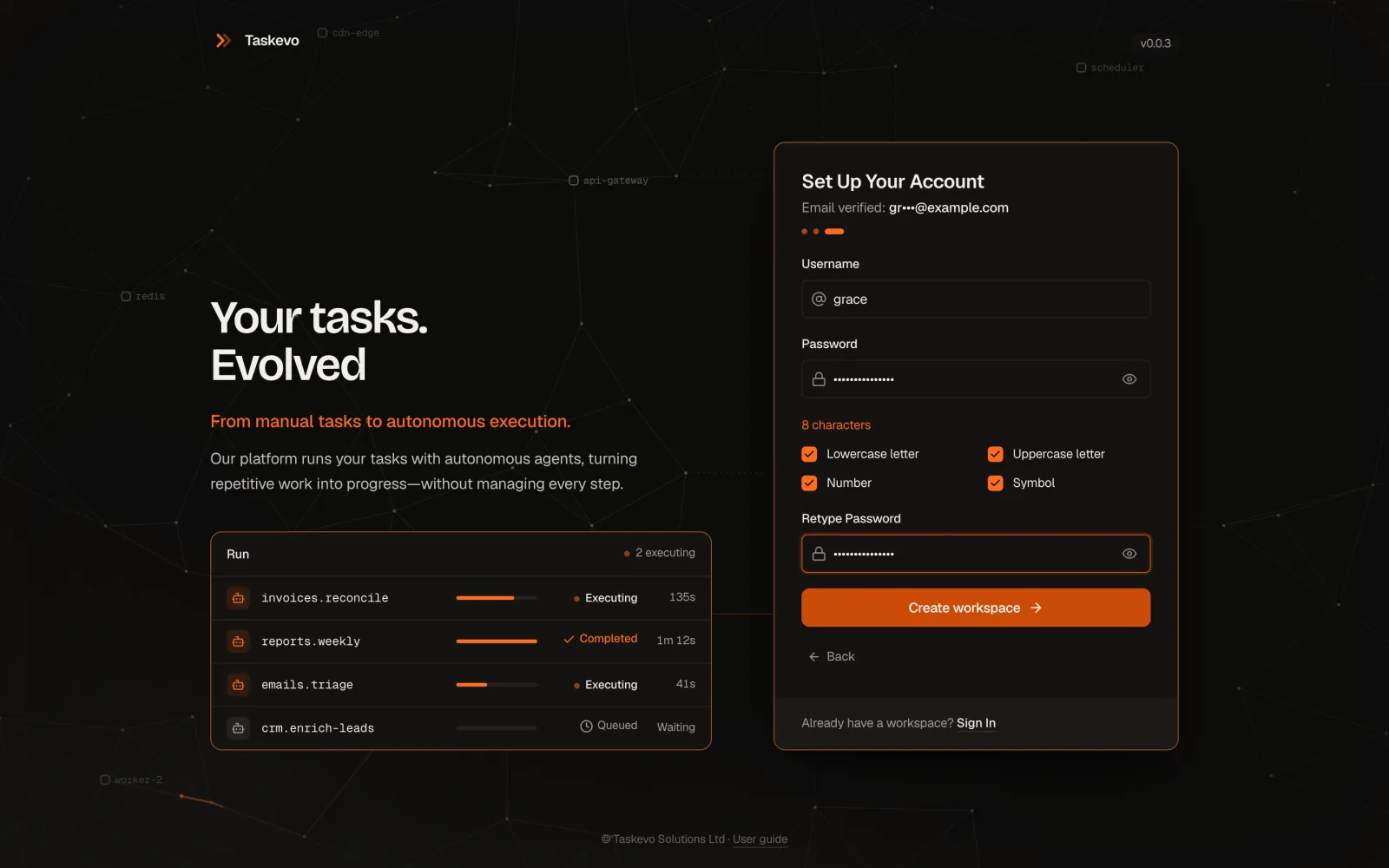The height and width of the screenshot is (868, 1389).
Task: Click the robot icon for emails.triage
Action: (x=238, y=685)
